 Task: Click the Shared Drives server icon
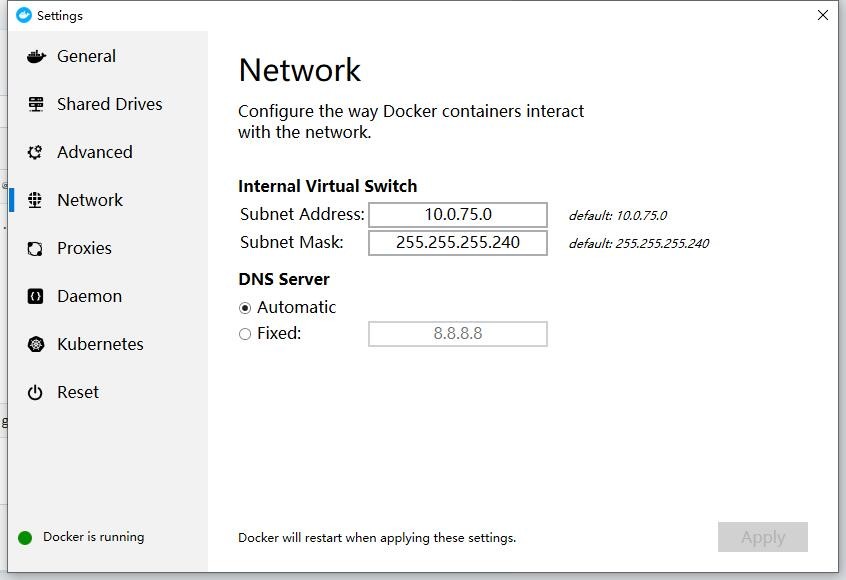tap(36, 104)
